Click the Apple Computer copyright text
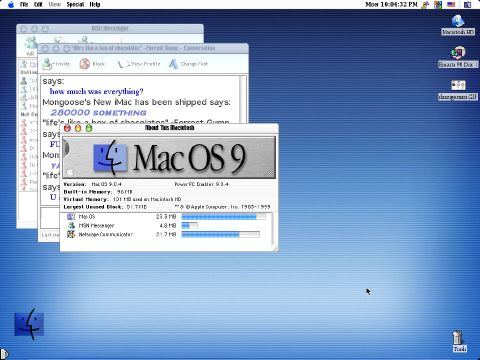Image resolution: width=480 pixels, height=360 pixels. click(x=223, y=207)
